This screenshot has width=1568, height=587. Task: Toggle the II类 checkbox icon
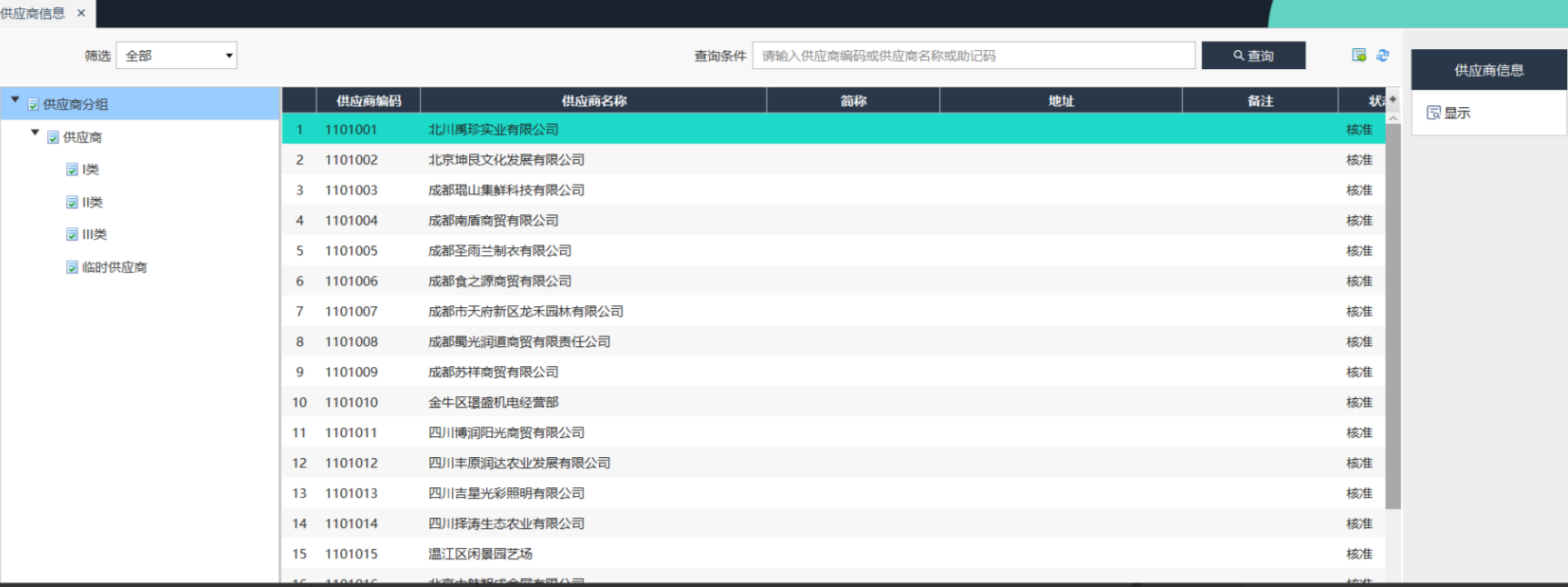point(72,203)
